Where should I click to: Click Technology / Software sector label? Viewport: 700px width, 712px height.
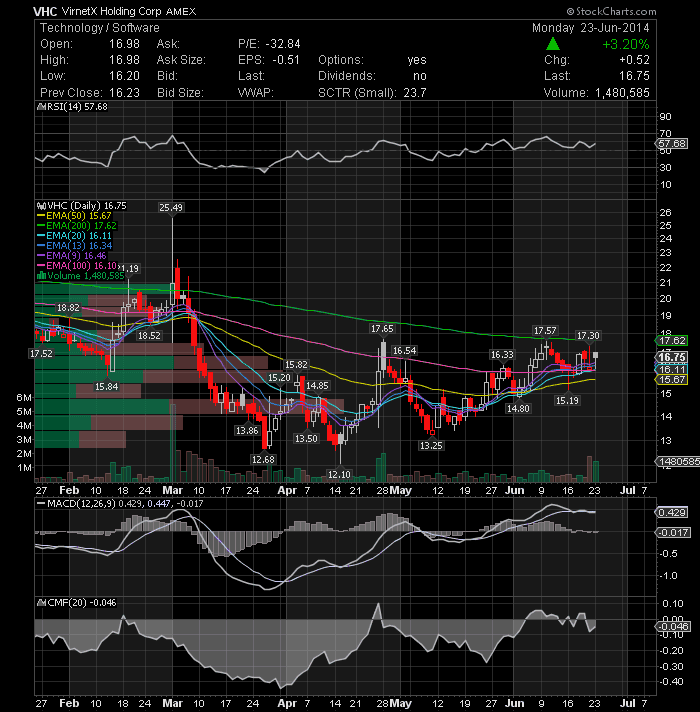click(100, 28)
